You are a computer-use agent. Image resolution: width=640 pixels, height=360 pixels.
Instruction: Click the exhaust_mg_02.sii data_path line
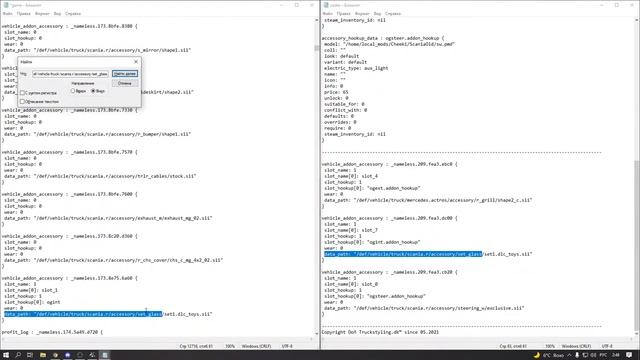(108, 218)
